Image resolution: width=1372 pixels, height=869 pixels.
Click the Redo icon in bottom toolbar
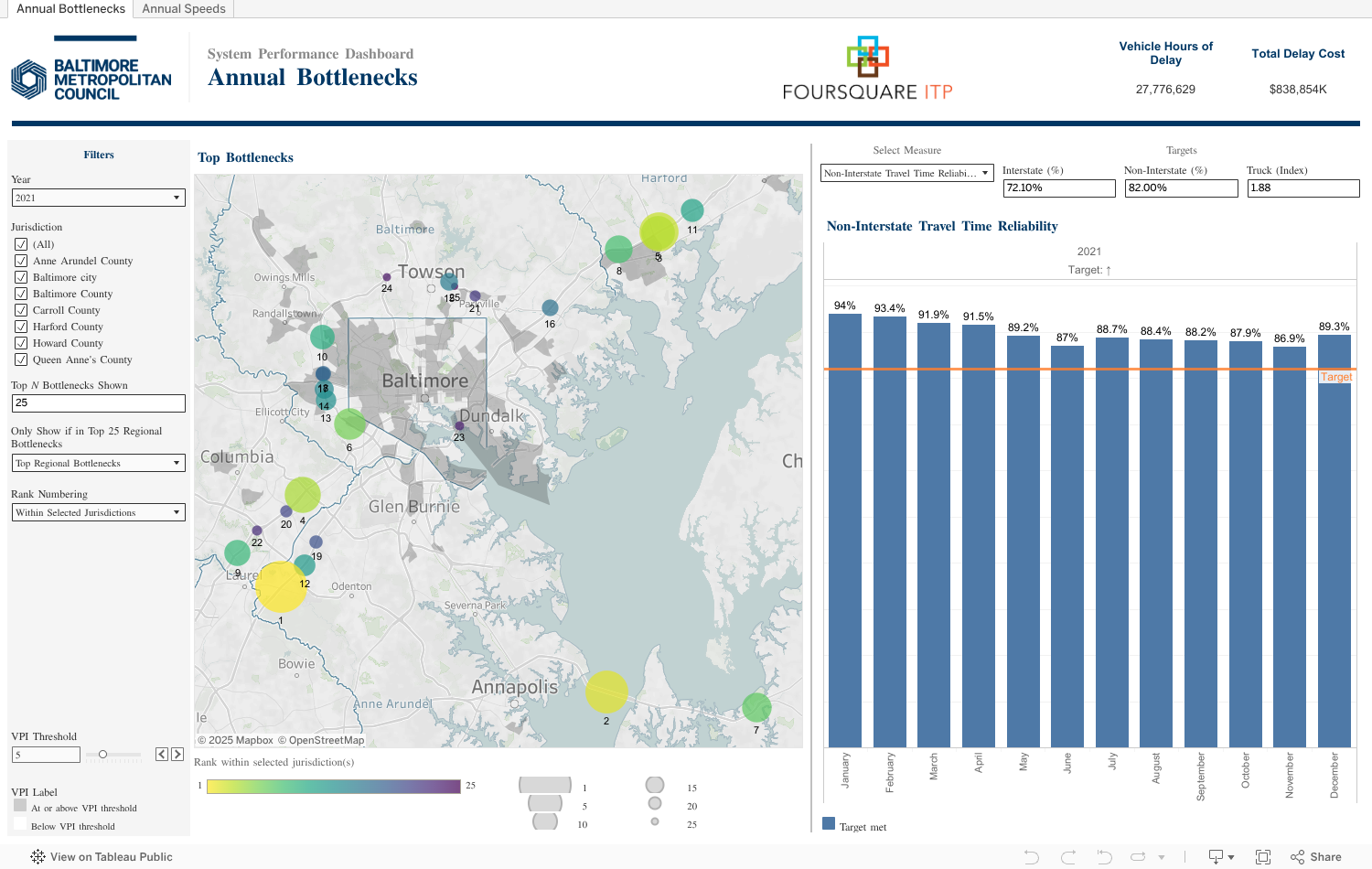point(1067,857)
